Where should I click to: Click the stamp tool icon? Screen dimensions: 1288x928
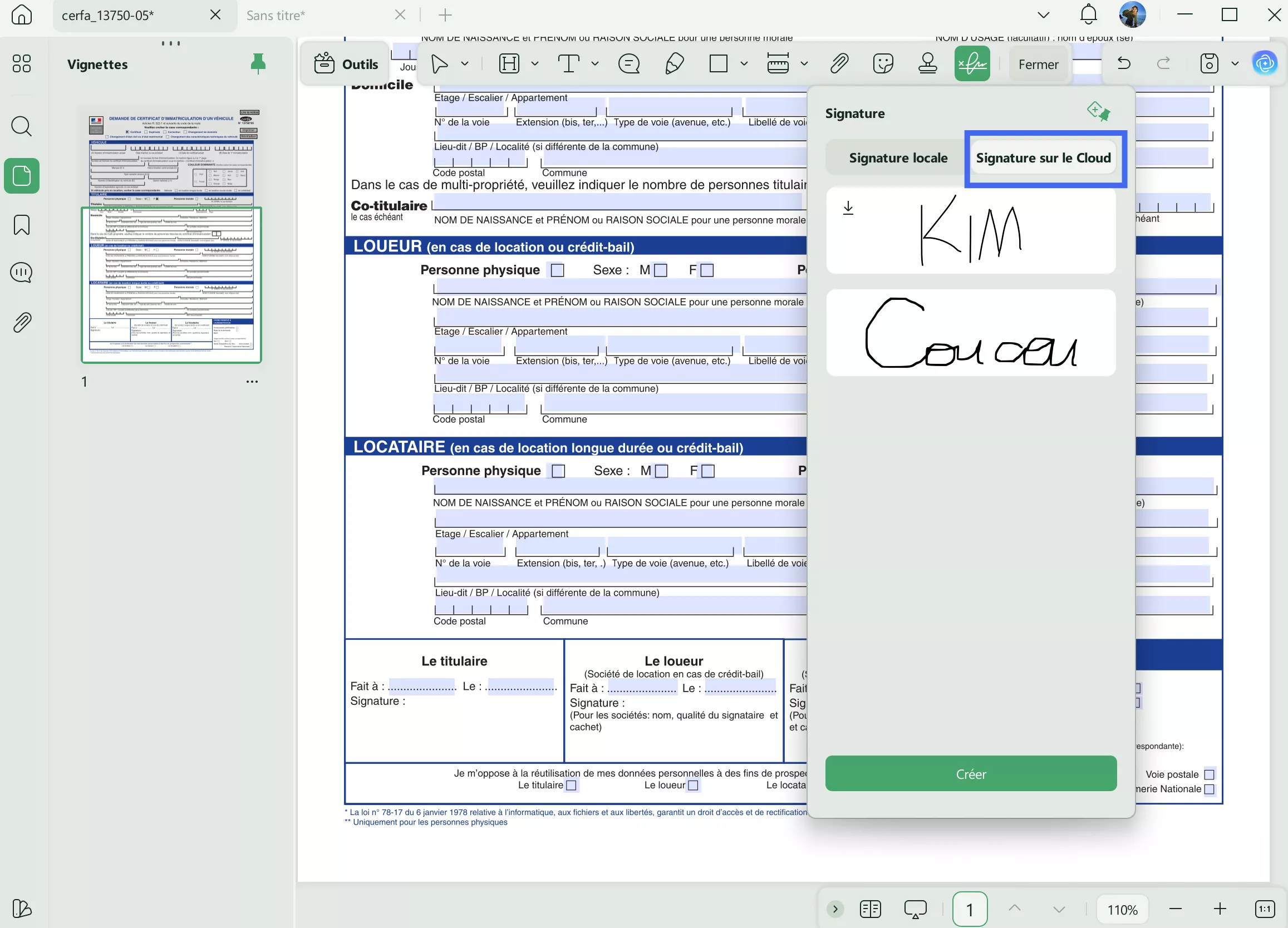click(927, 63)
